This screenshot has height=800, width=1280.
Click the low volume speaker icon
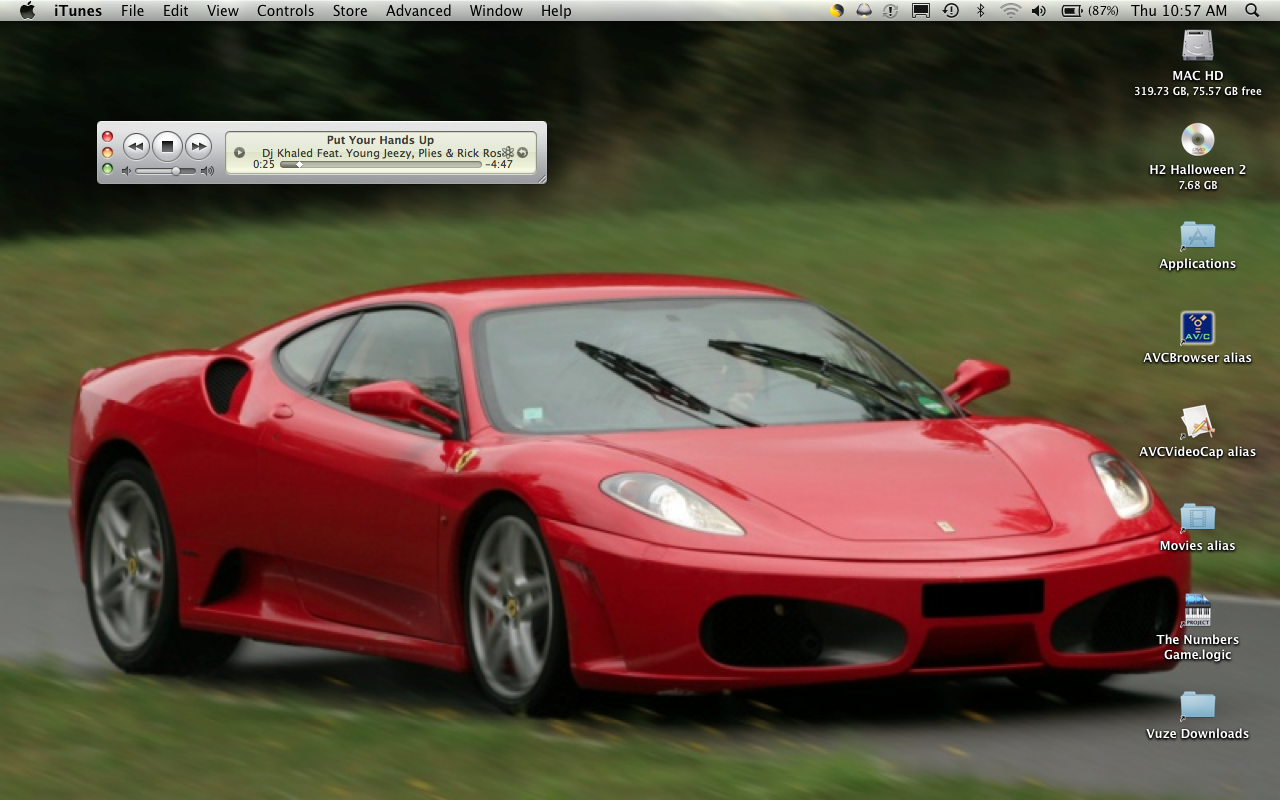coord(127,171)
